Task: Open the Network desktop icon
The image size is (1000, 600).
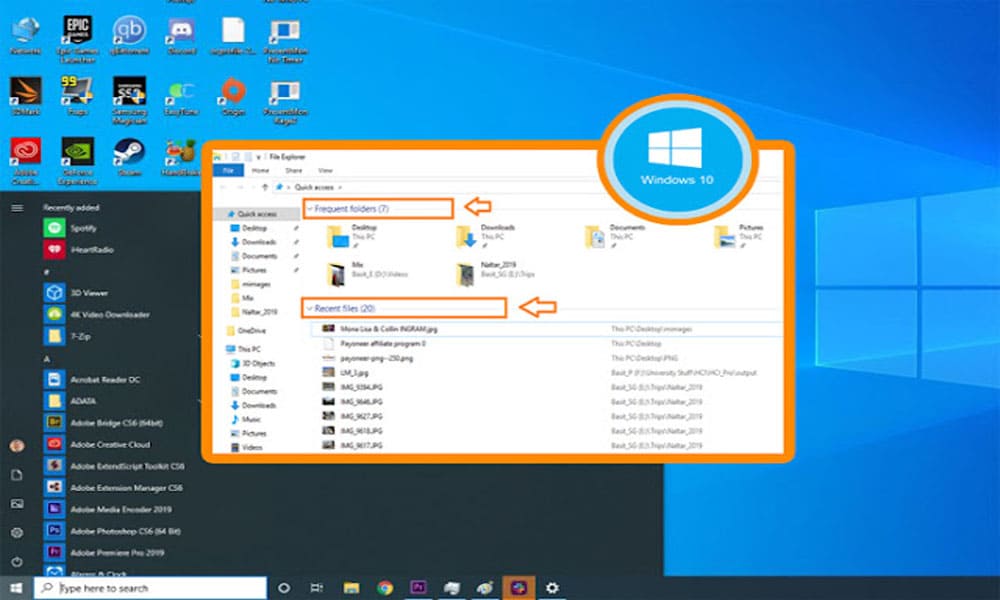Action: click(26, 36)
